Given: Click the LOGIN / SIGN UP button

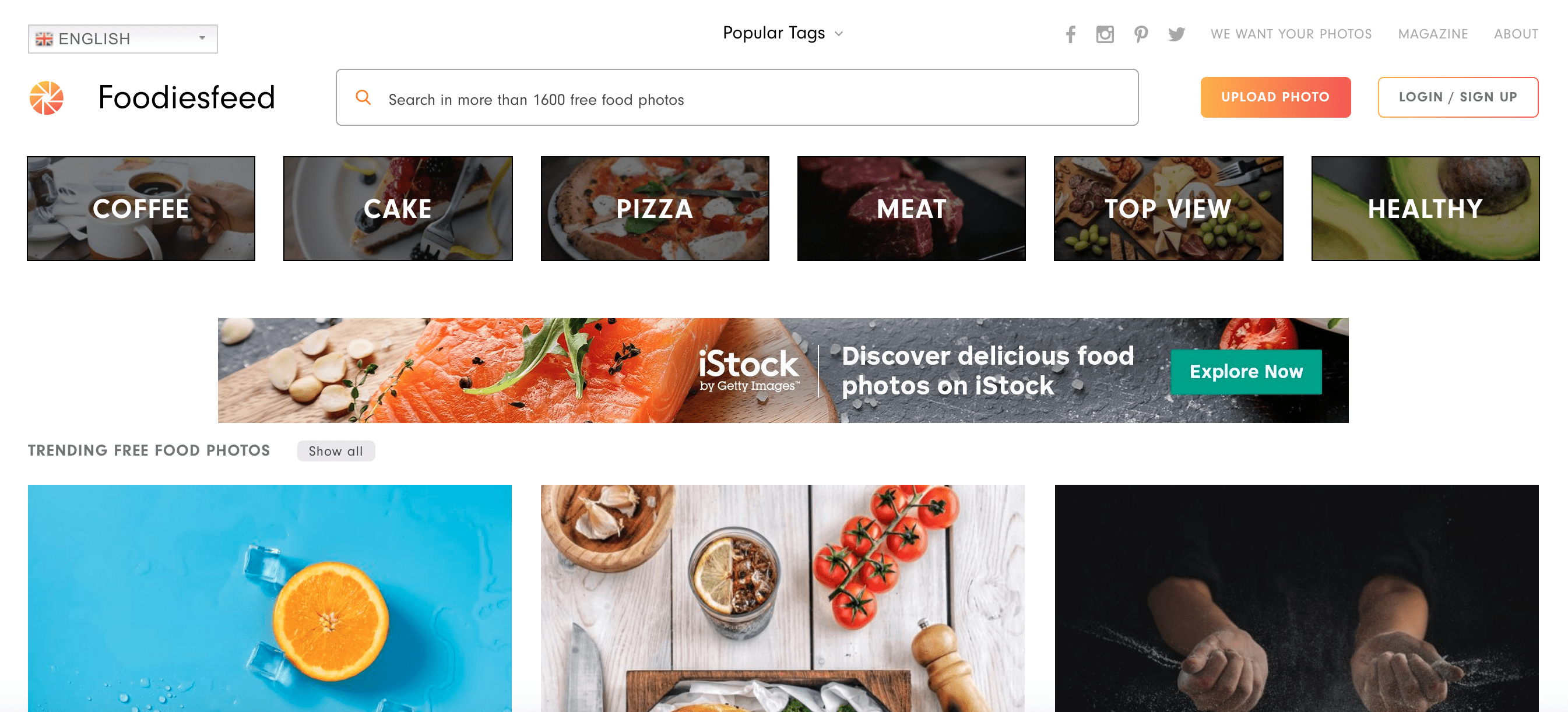Looking at the screenshot, I should pyautogui.click(x=1457, y=97).
